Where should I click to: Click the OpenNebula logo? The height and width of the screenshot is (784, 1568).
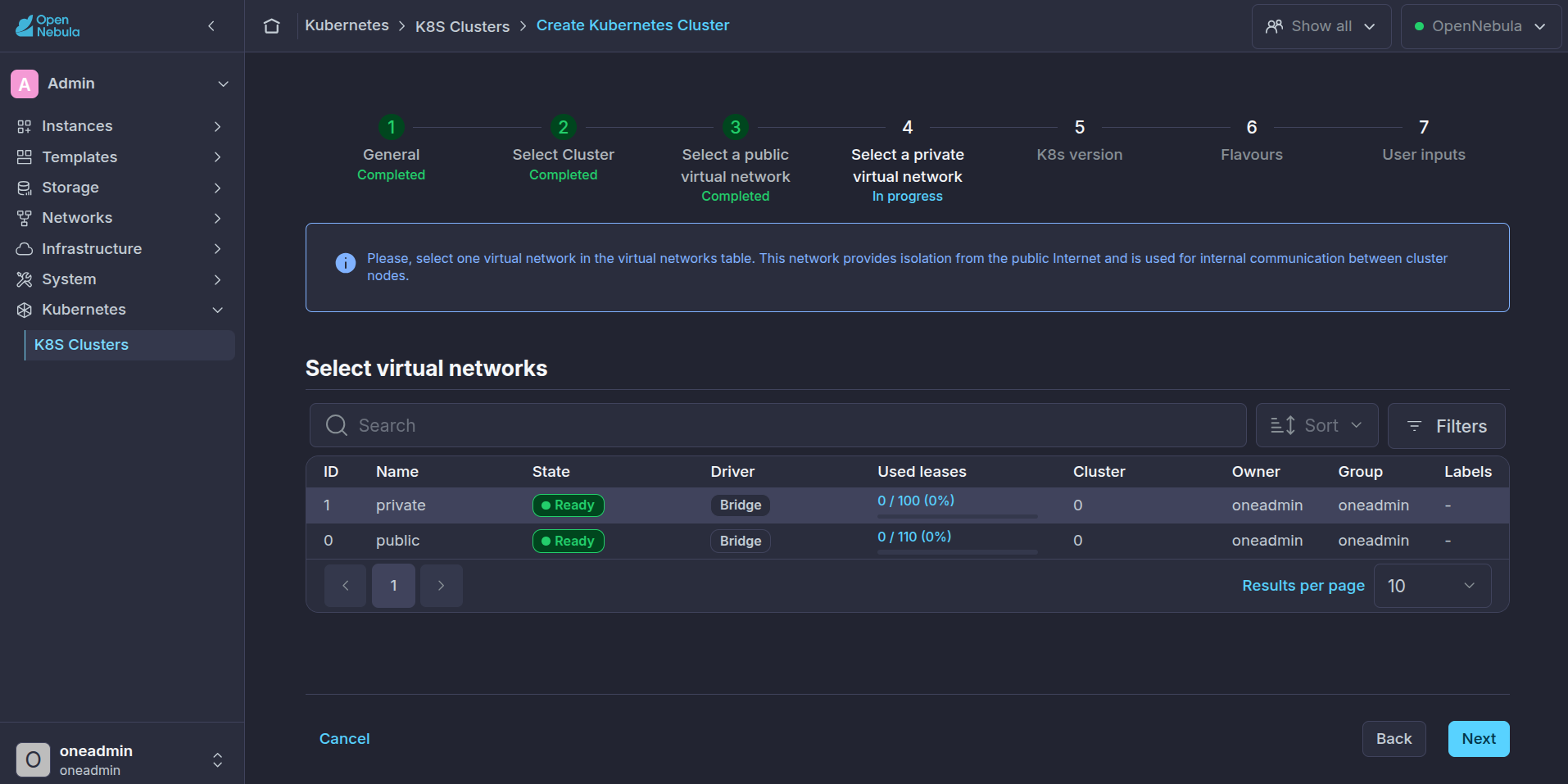pos(48,26)
